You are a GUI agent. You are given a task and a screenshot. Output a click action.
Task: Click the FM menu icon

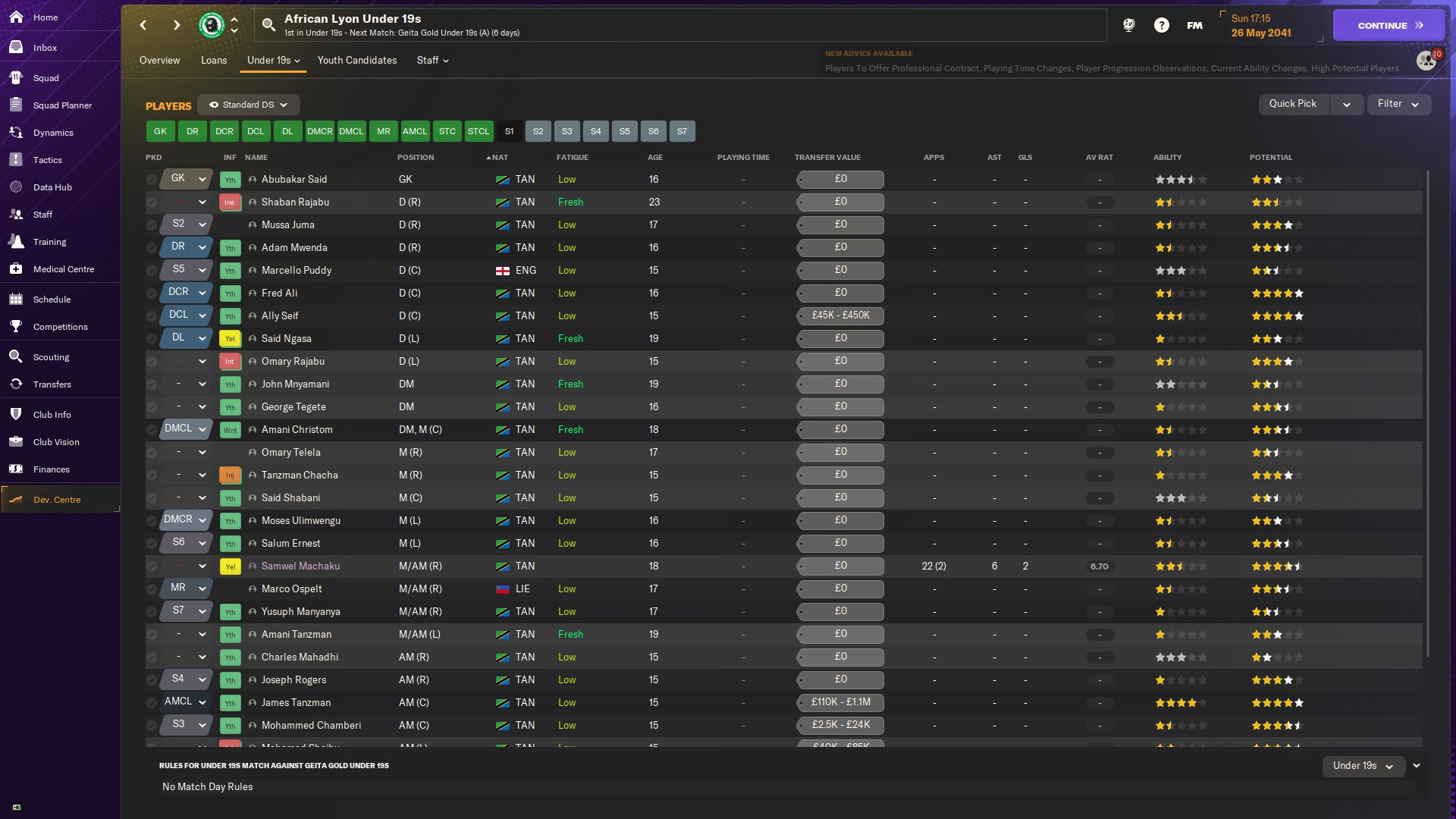tap(1194, 25)
